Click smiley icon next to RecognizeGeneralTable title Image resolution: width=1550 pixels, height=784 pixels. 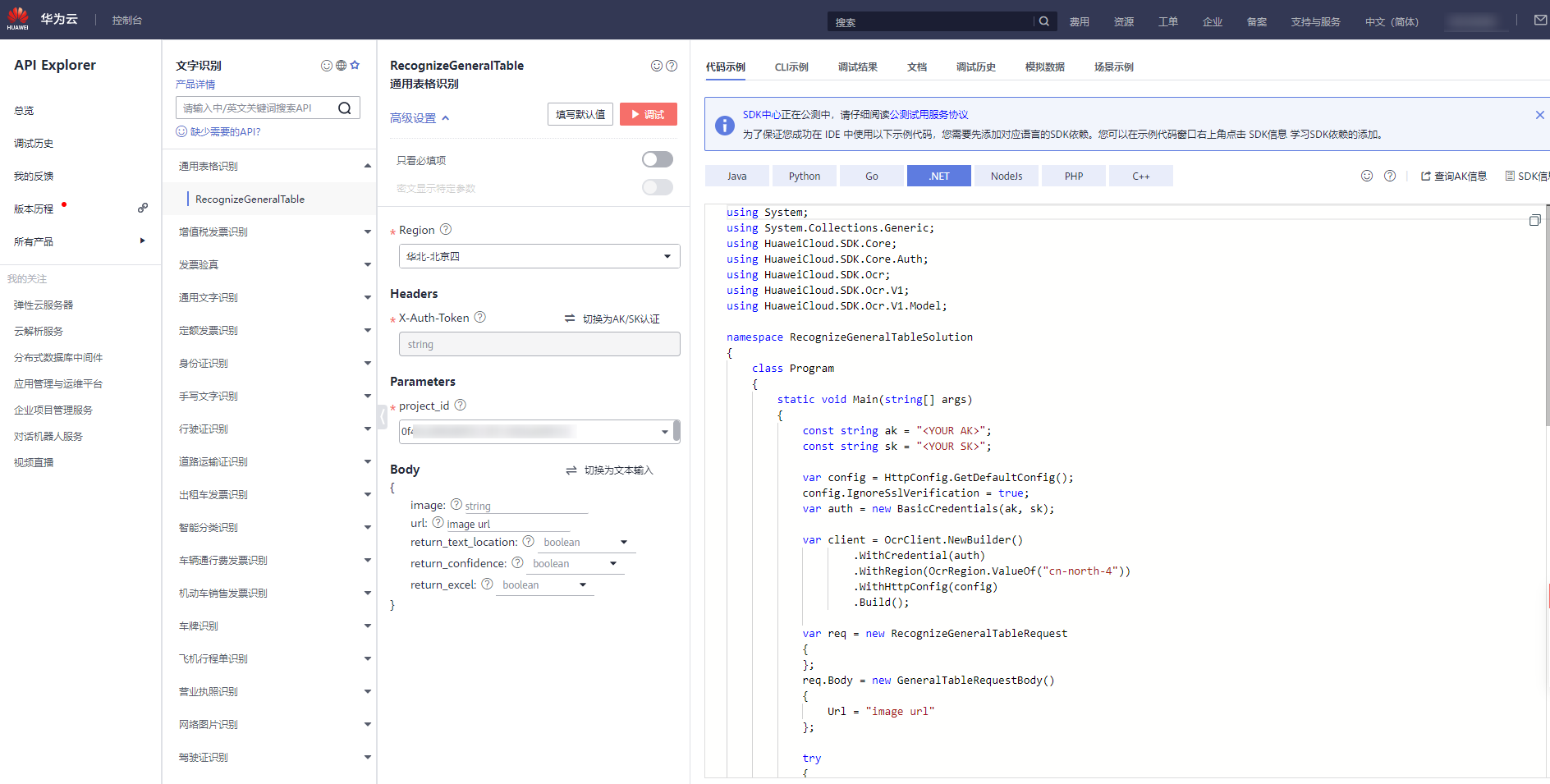pos(657,66)
